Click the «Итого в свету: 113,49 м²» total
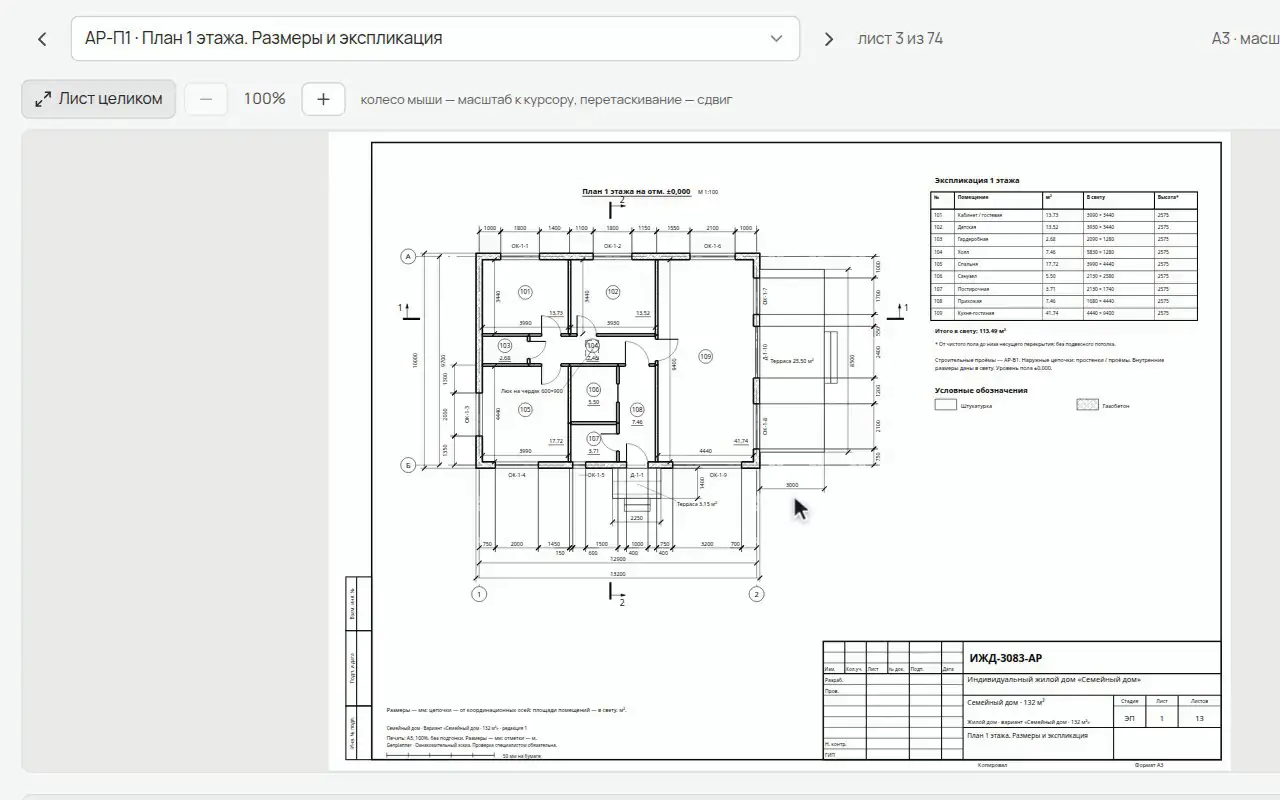This screenshot has width=1280, height=800. pos(970,330)
